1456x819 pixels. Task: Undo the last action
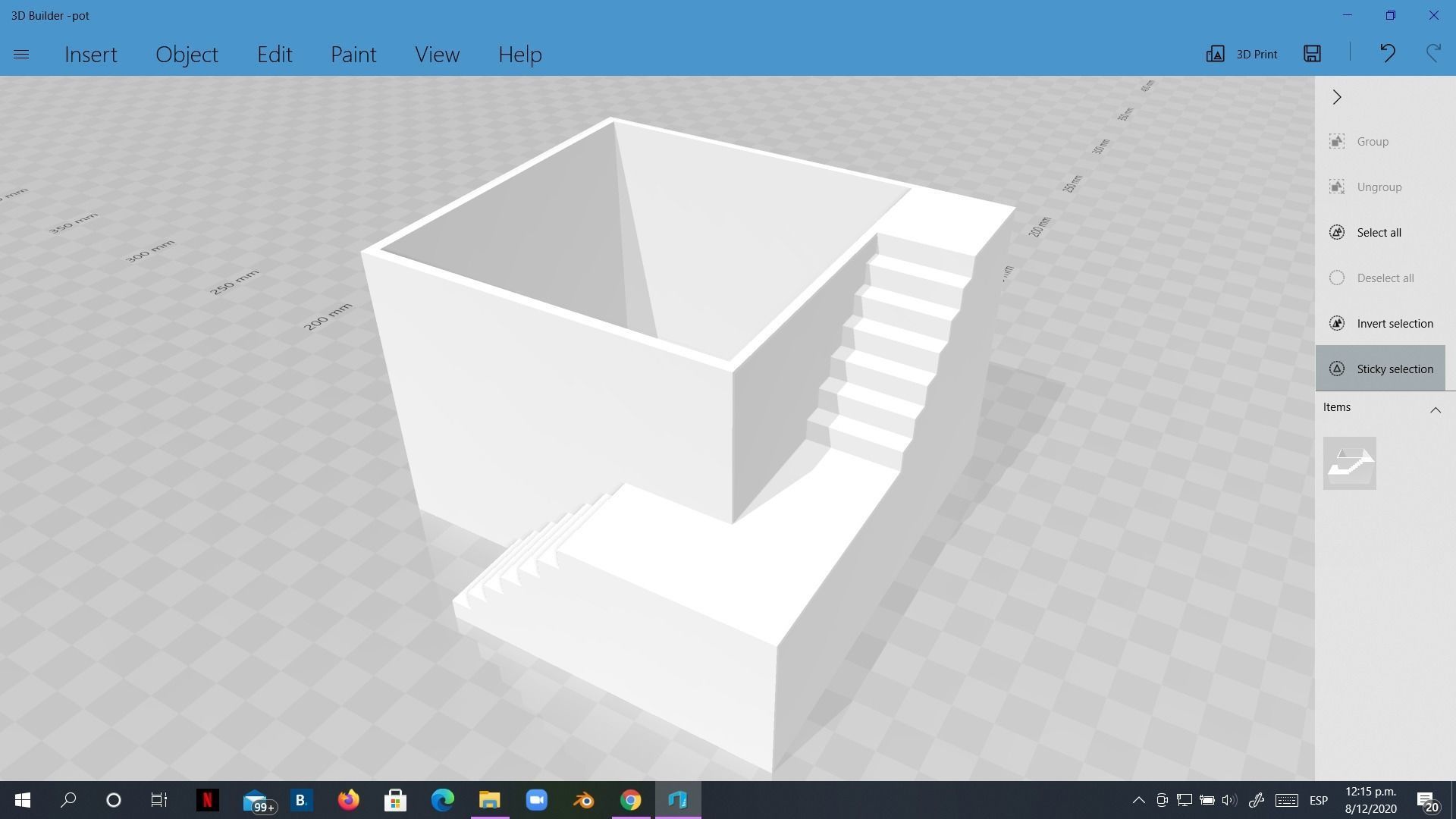tap(1388, 53)
